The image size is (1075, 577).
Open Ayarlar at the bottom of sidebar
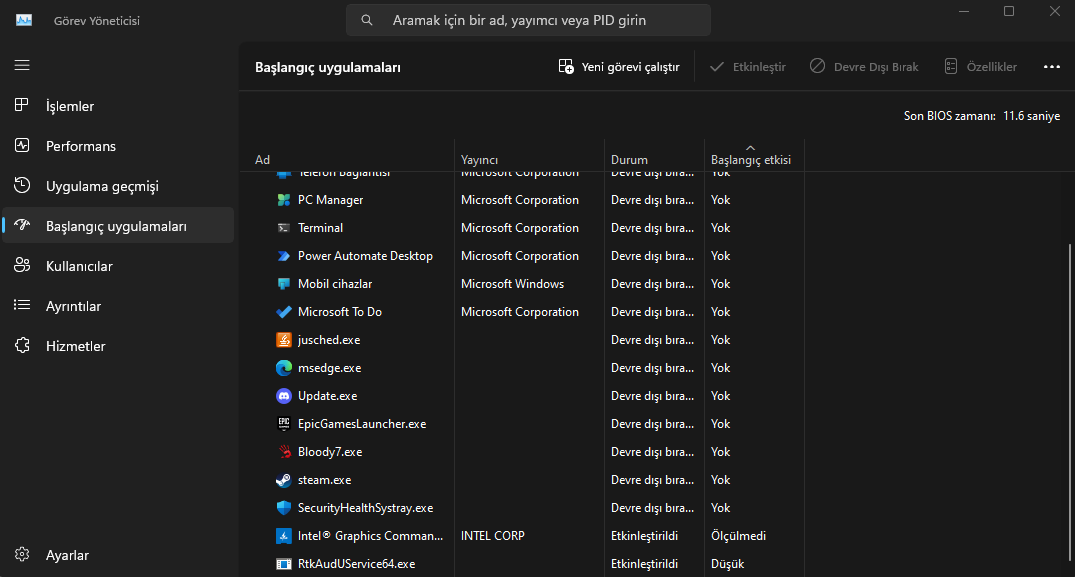67,555
